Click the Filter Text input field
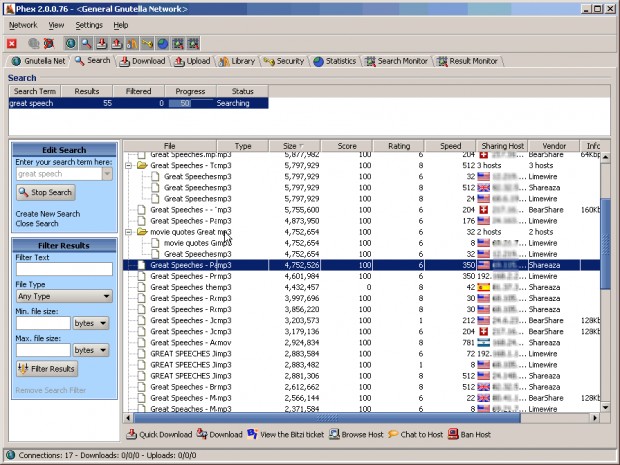 click(x=63, y=269)
